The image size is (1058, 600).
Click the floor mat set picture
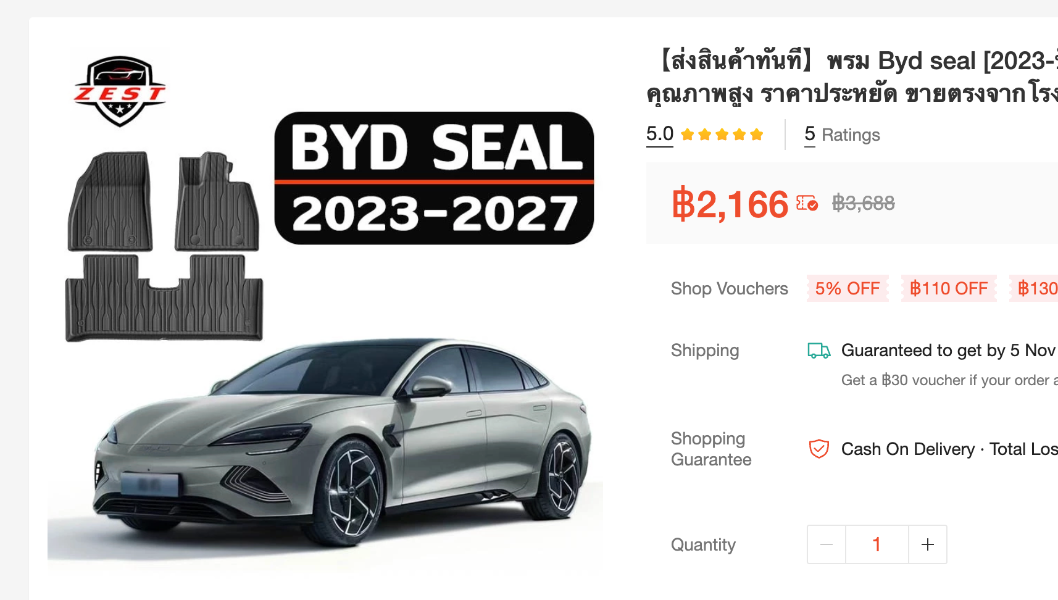(164, 246)
